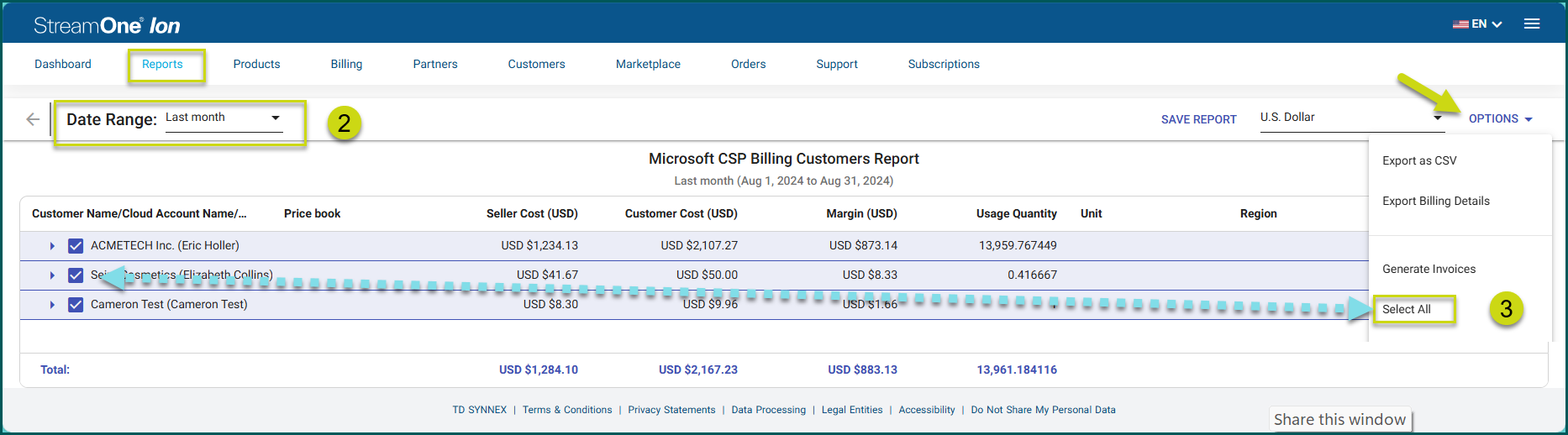Expand the Elizabeth Collins customer row
This screenshot has width=1568, height=435.
click(x=52, y=275)
